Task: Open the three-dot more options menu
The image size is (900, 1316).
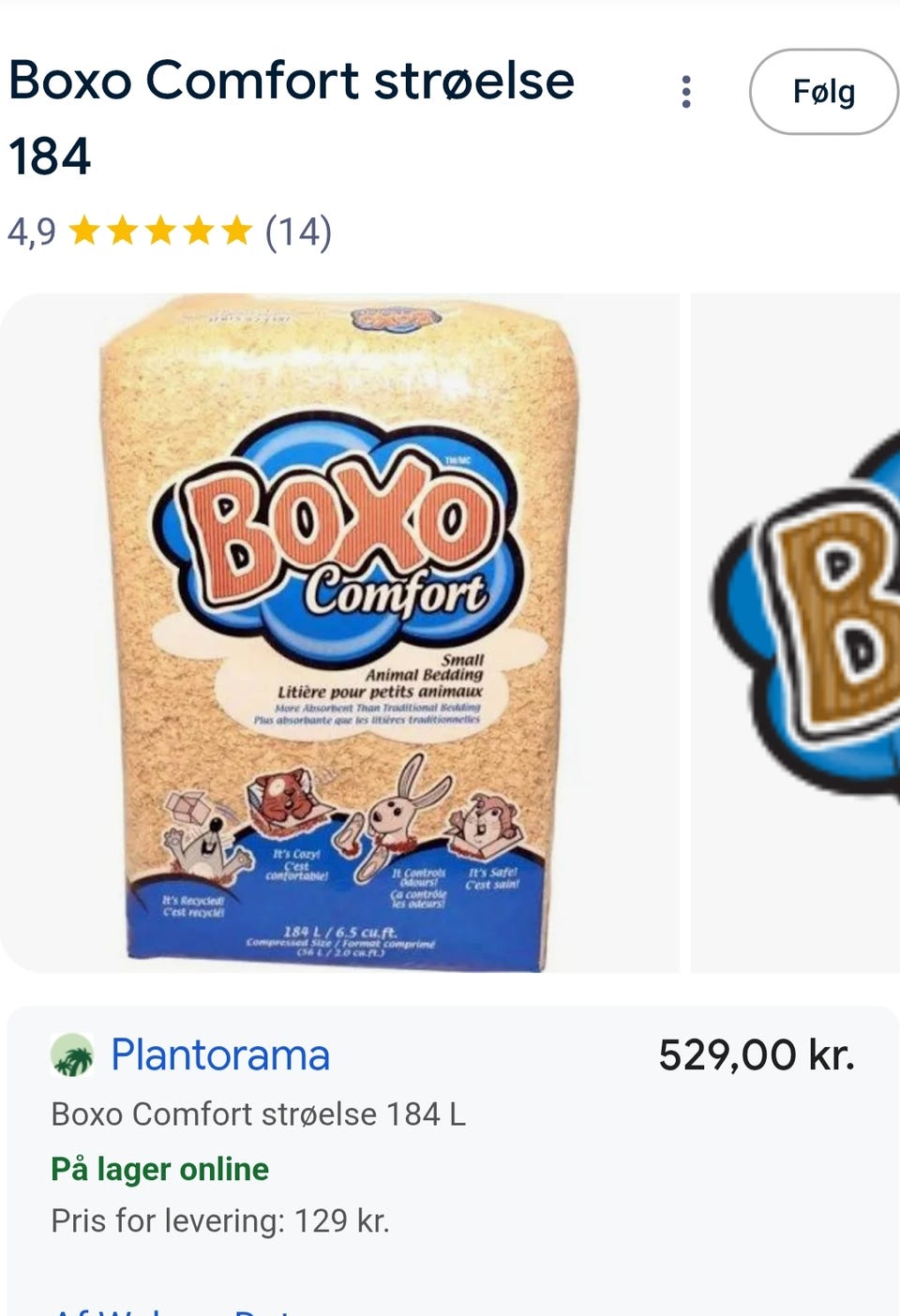Action: click(686, 92)
